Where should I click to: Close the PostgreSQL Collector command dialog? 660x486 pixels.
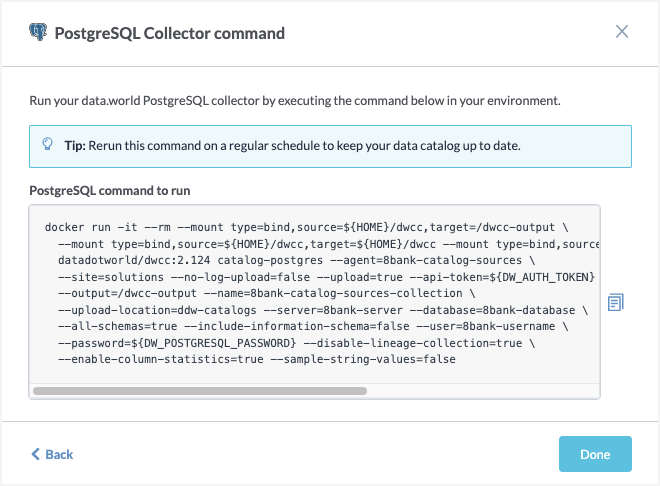pos(622,32)
